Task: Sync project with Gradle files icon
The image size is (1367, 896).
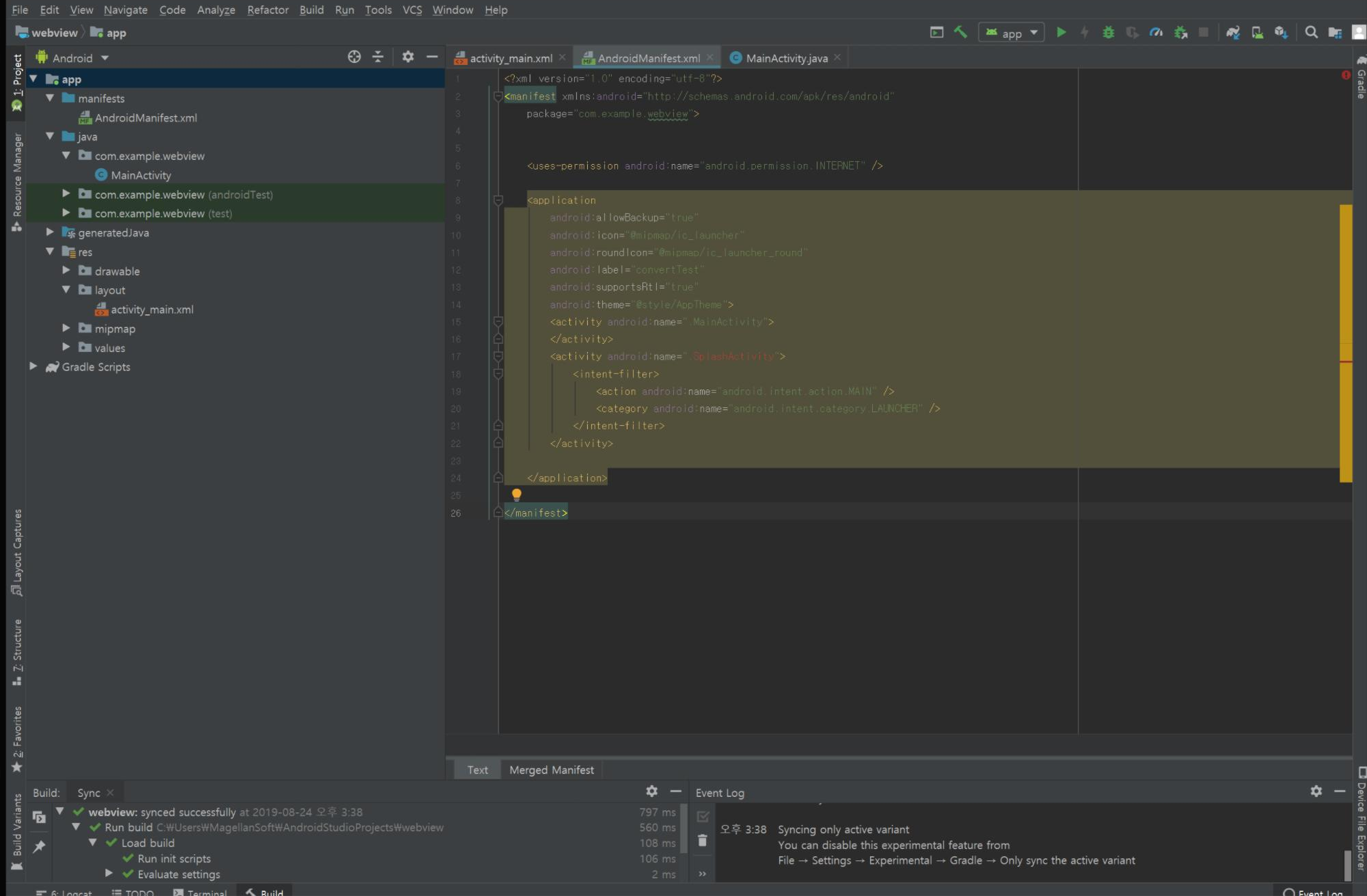Action: (x=1232, y=32)
